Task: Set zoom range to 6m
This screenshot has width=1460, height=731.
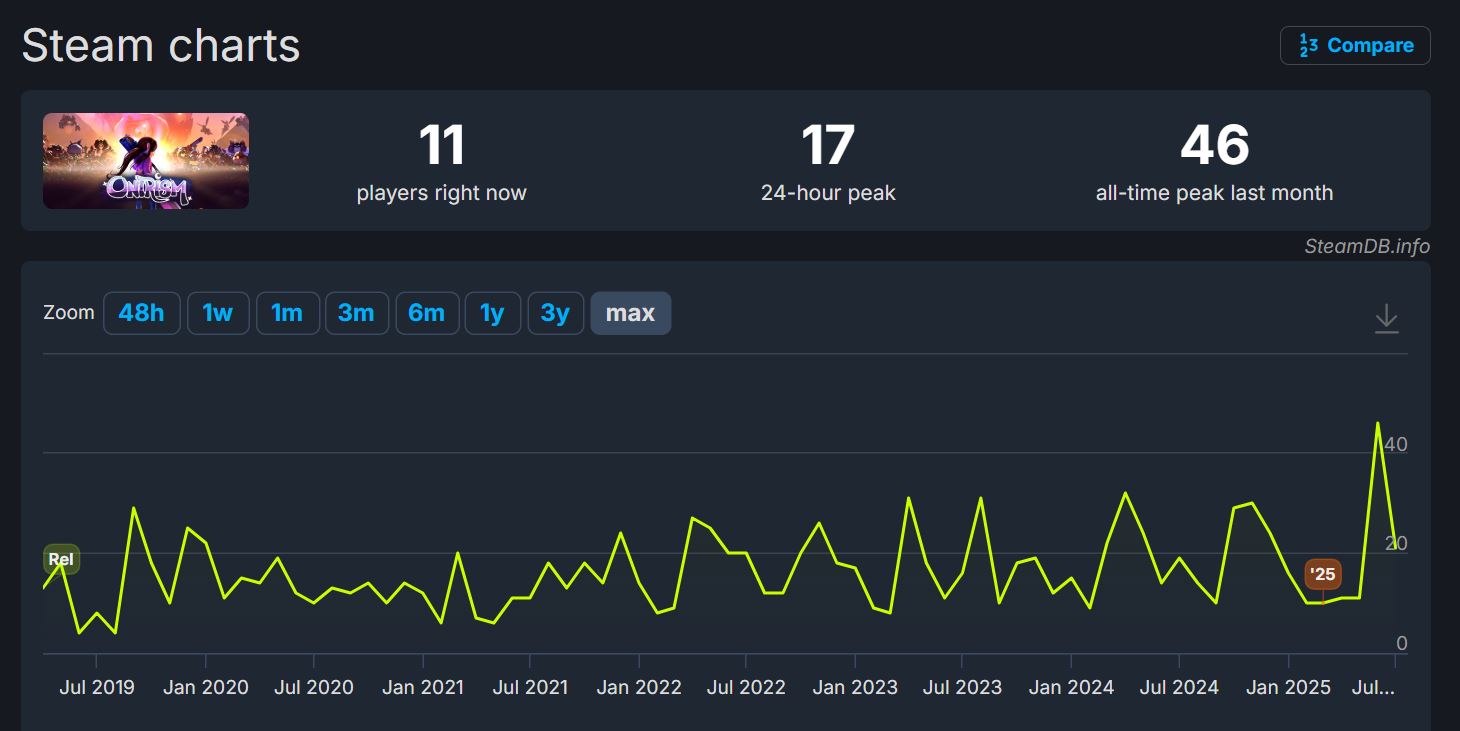Action: coord(427,313)
